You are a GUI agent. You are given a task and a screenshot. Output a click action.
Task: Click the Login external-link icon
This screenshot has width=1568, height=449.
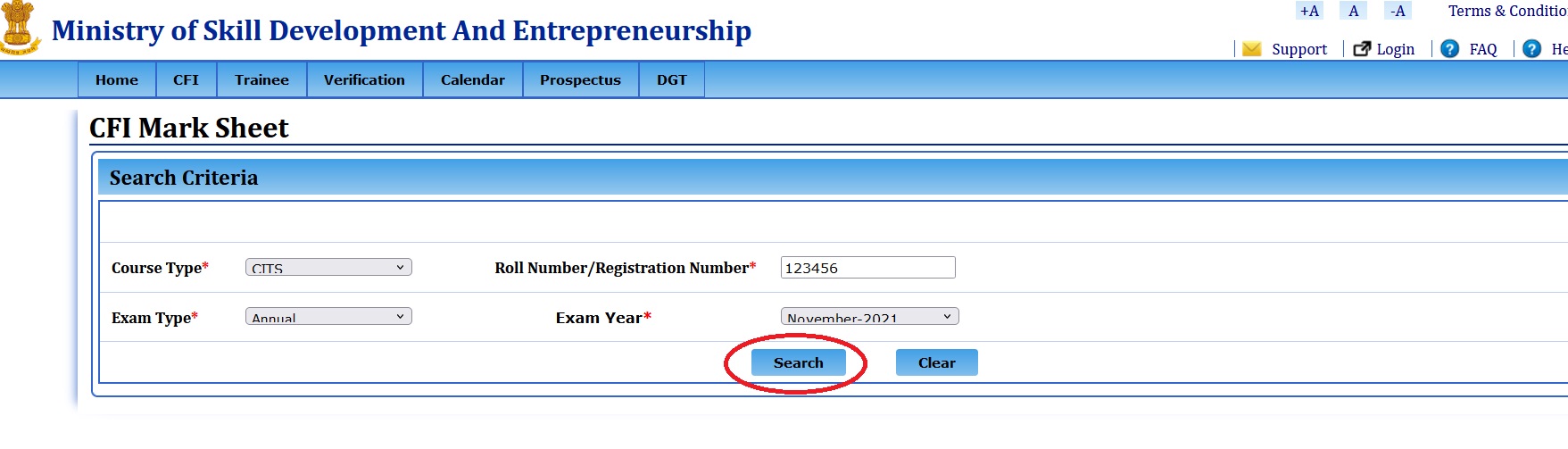[x=1362, y=49]
